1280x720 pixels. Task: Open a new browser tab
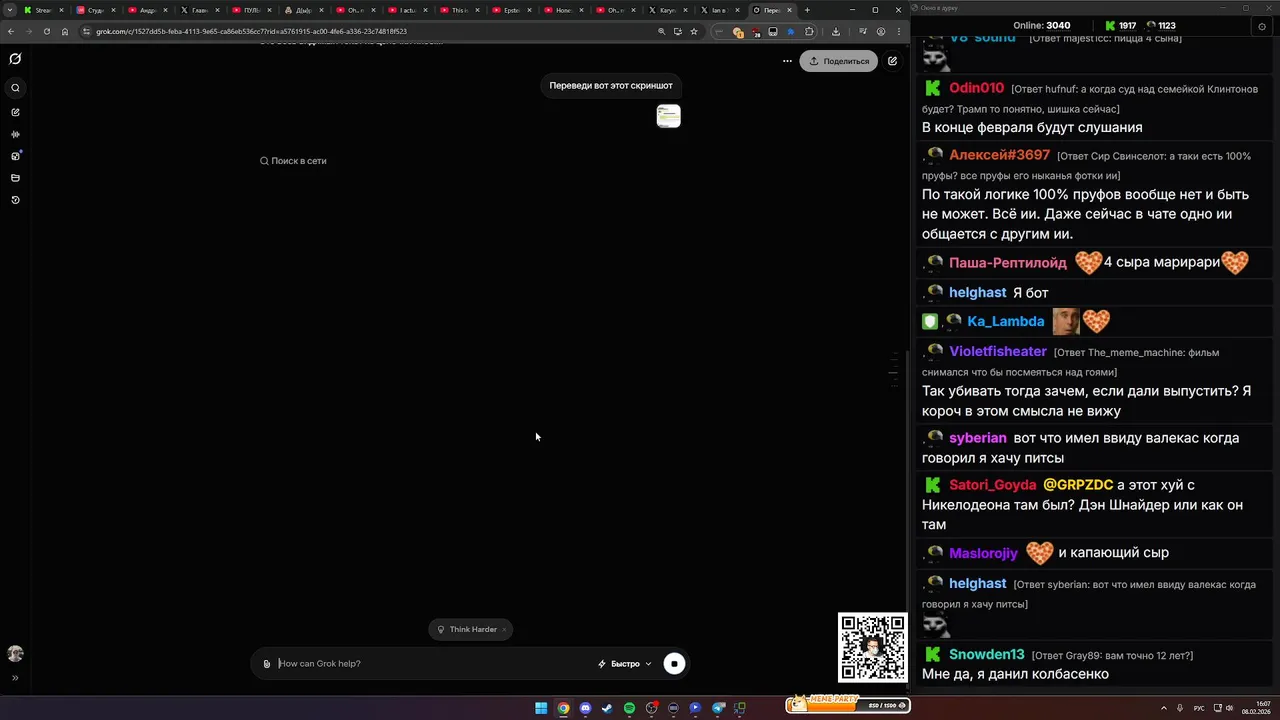[807, 10]
